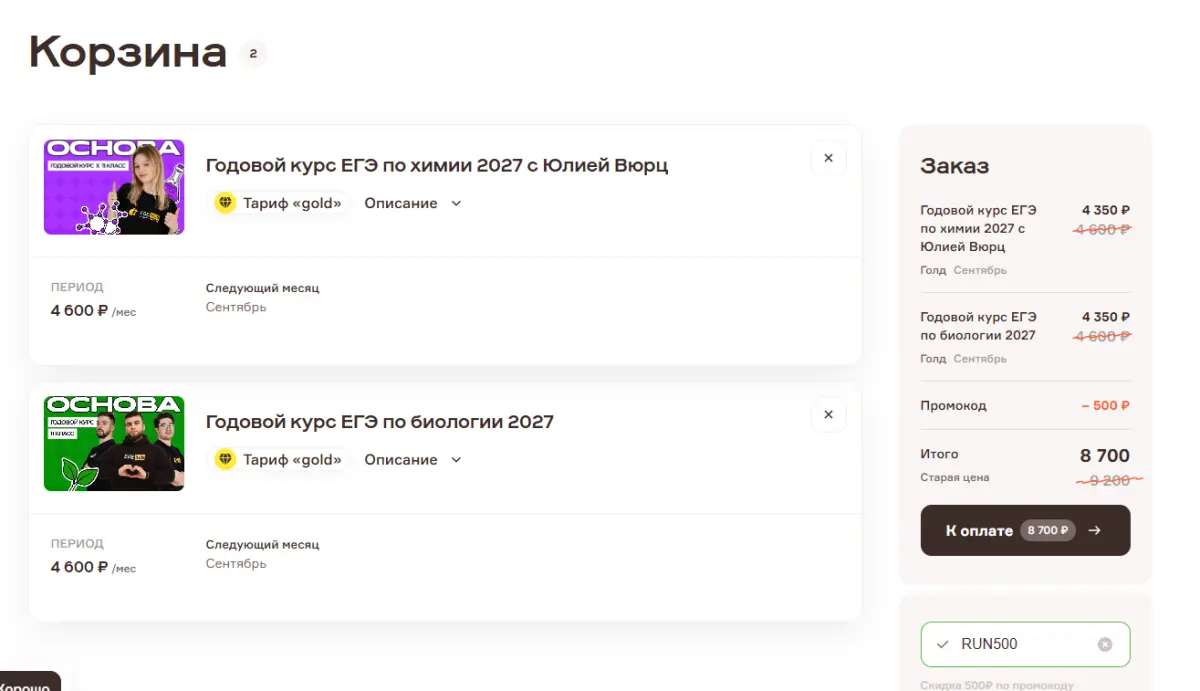Remove chemistry course with X icon

pos(828,158)
